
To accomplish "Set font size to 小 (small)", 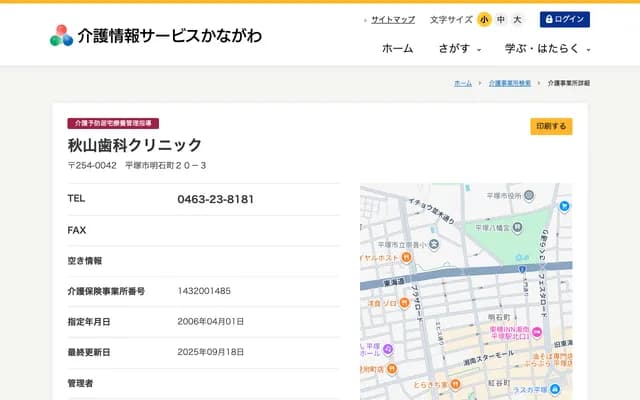I will pos(484,19).
